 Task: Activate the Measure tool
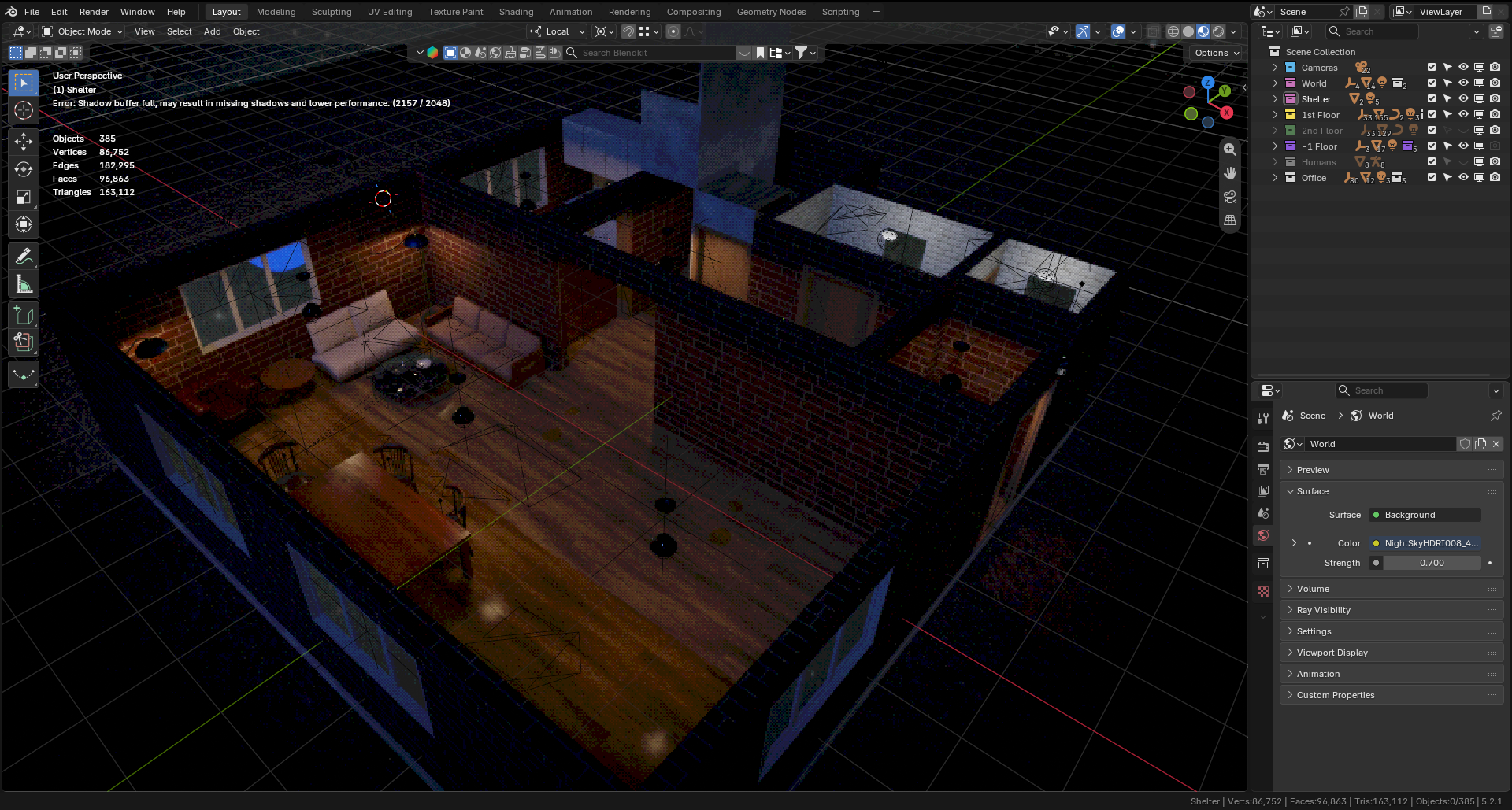(x=24, y=284)
